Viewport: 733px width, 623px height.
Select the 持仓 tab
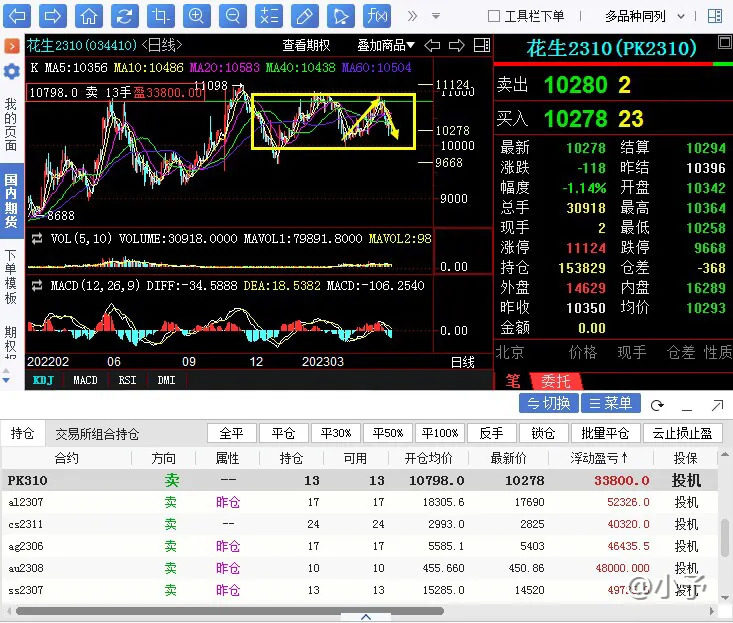coord(22,433)
